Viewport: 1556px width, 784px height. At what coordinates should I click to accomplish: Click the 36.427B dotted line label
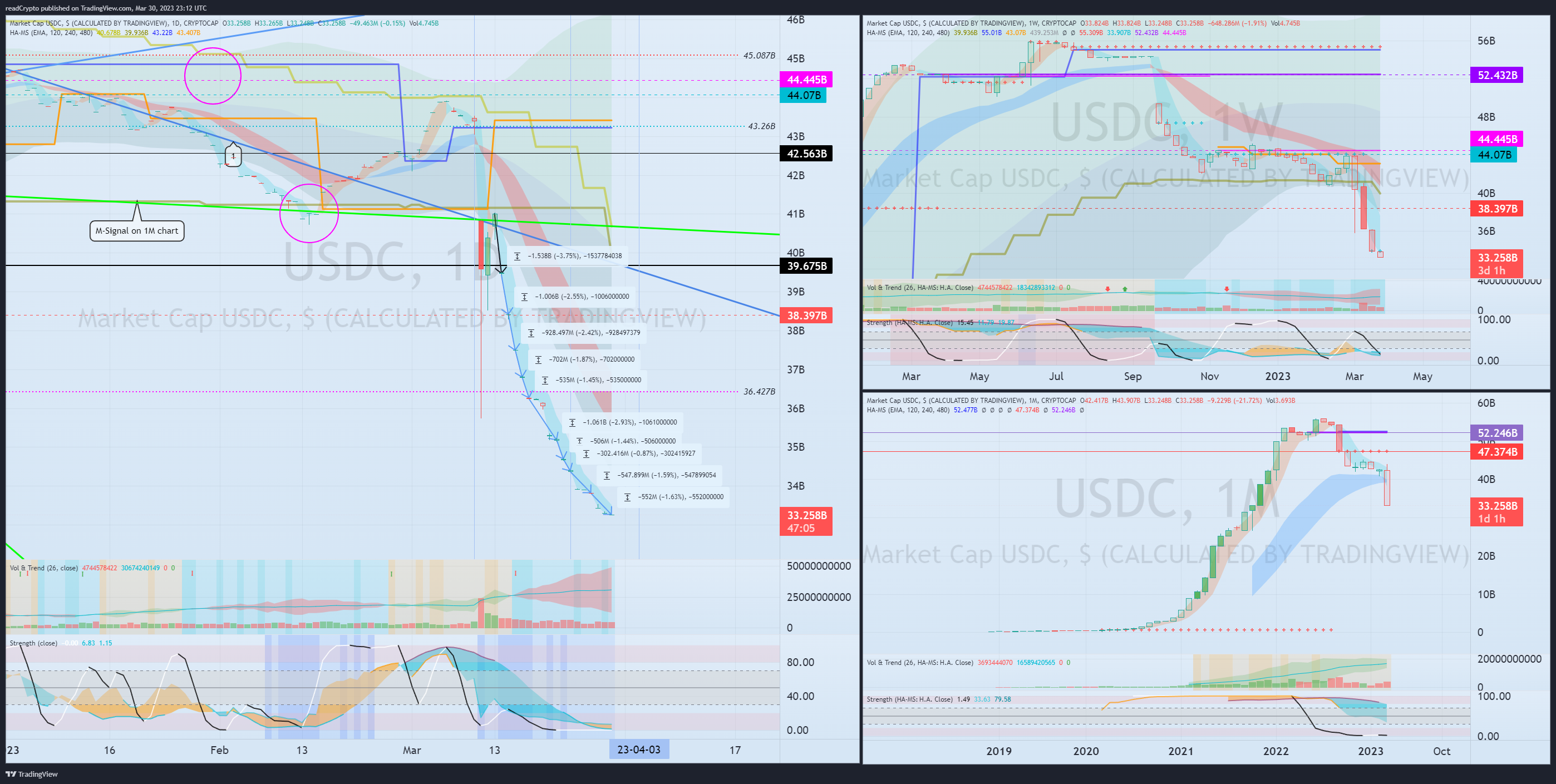759,391
